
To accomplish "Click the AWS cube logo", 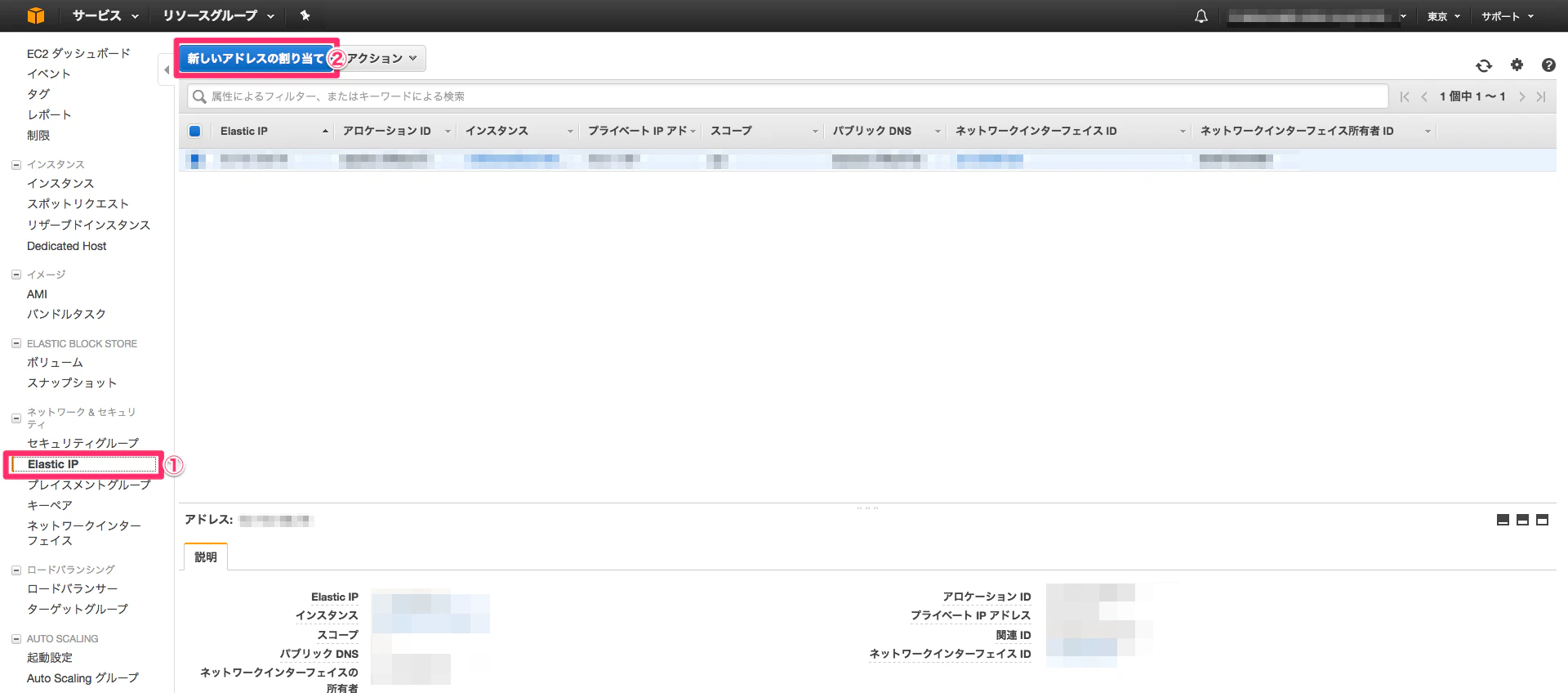I will click(36, 16).
